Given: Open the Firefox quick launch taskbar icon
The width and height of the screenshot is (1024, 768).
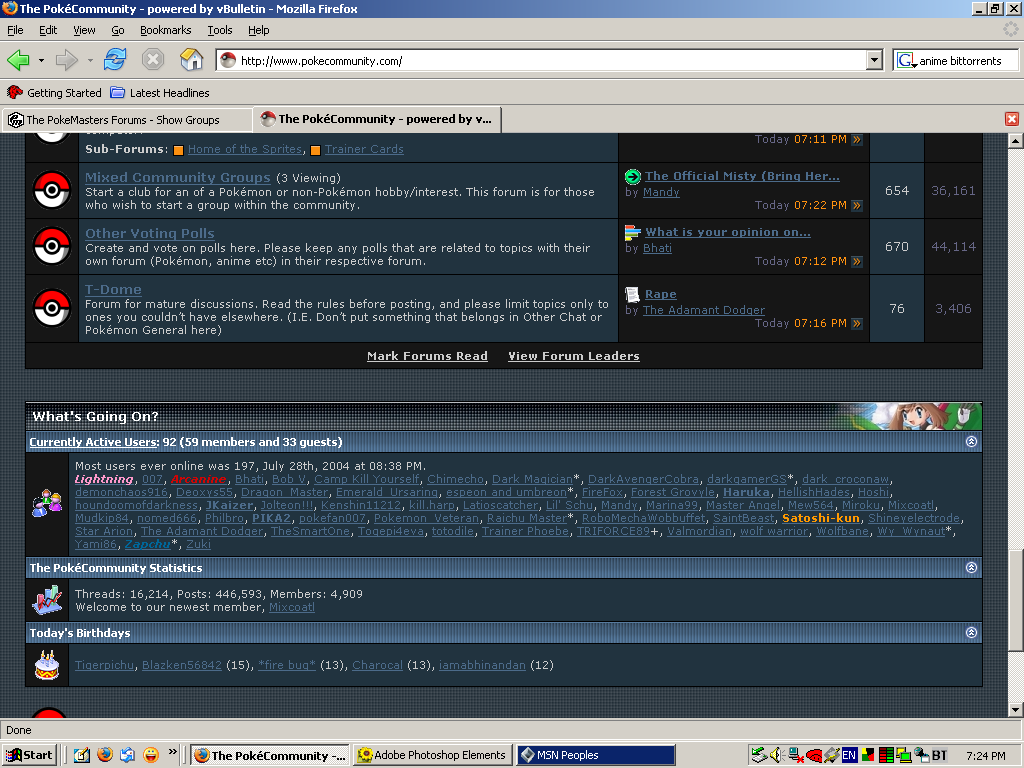Looking at the screenshot, I should (104, 755).
